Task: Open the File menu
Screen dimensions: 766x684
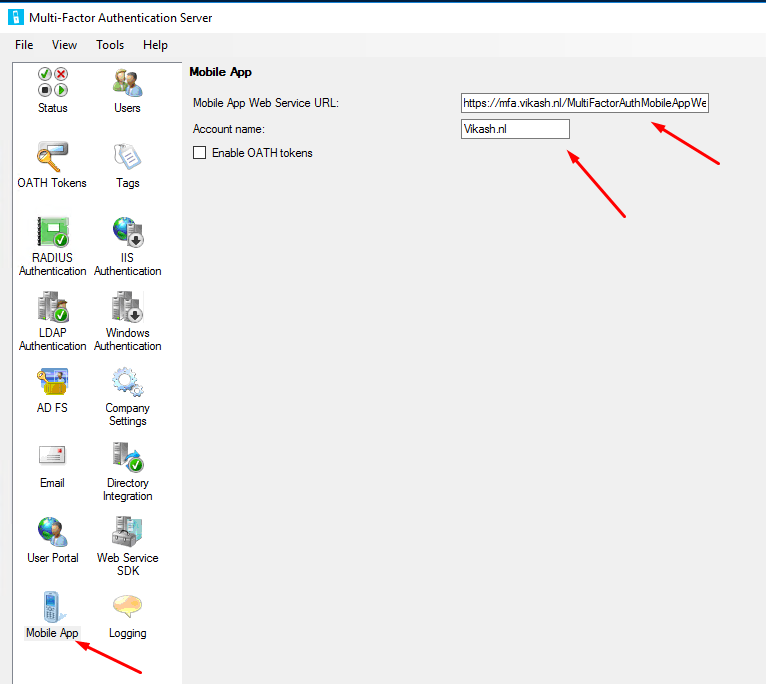Action: pos(24,45)
